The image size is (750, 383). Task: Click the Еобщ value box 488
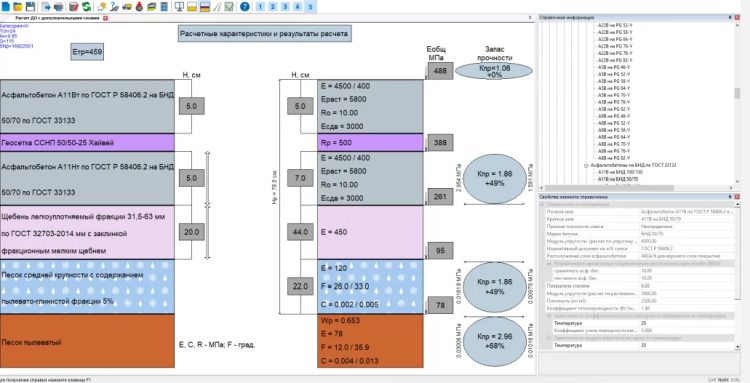click(x=440, y=71)
